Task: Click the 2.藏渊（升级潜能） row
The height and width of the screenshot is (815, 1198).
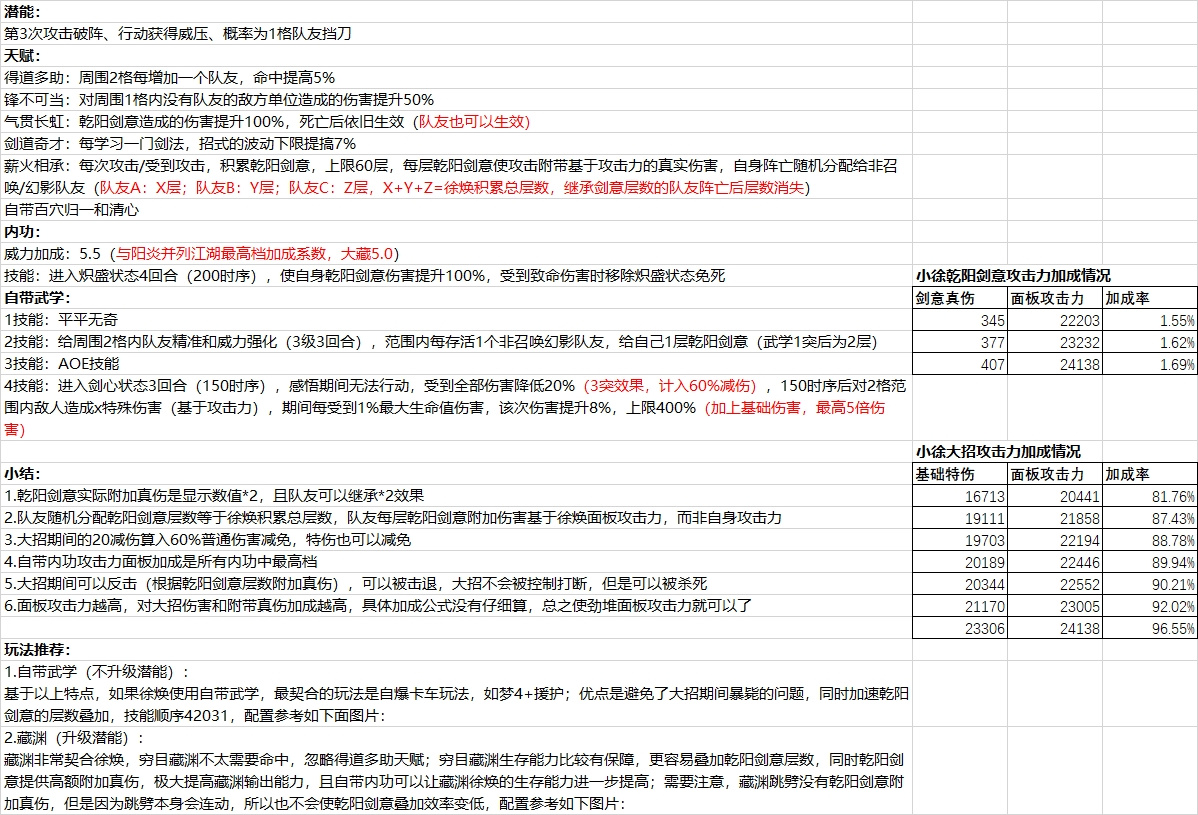Action: click(456, 738)
